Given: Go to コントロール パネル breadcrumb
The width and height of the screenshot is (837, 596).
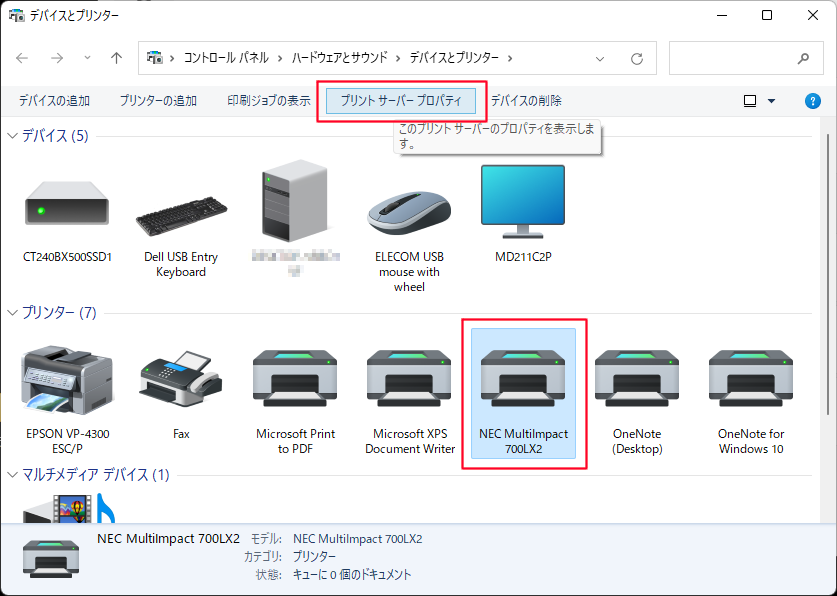Looking at the screenshot, I should (226, 58).
